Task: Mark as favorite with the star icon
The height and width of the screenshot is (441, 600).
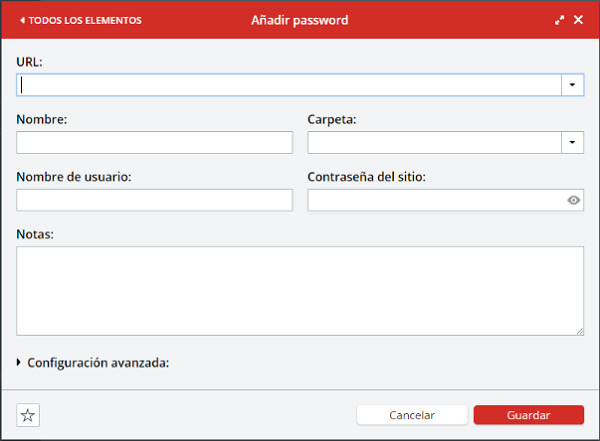Action: 28,415
